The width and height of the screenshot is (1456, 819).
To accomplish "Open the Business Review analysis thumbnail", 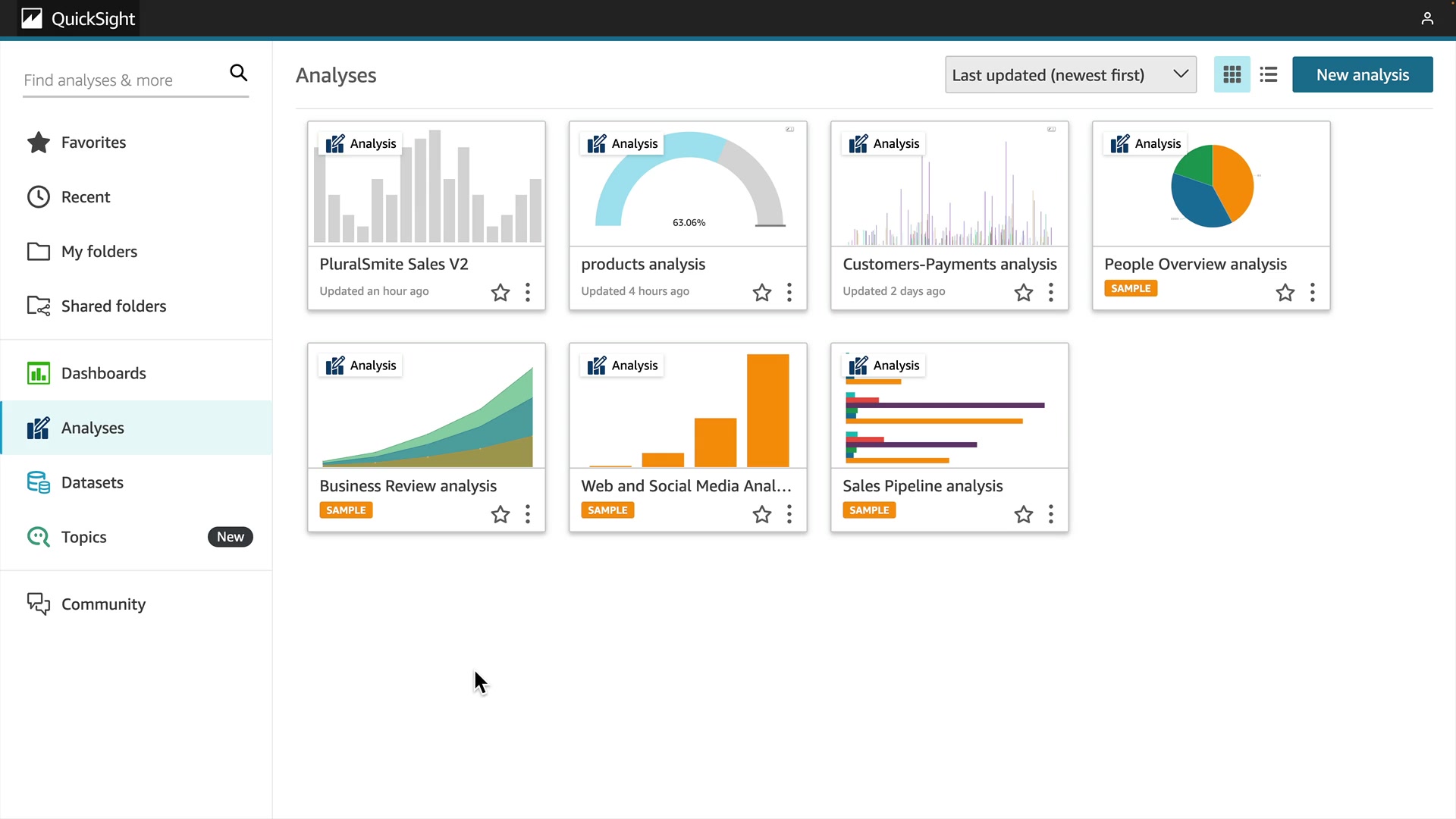I will 426,406.
